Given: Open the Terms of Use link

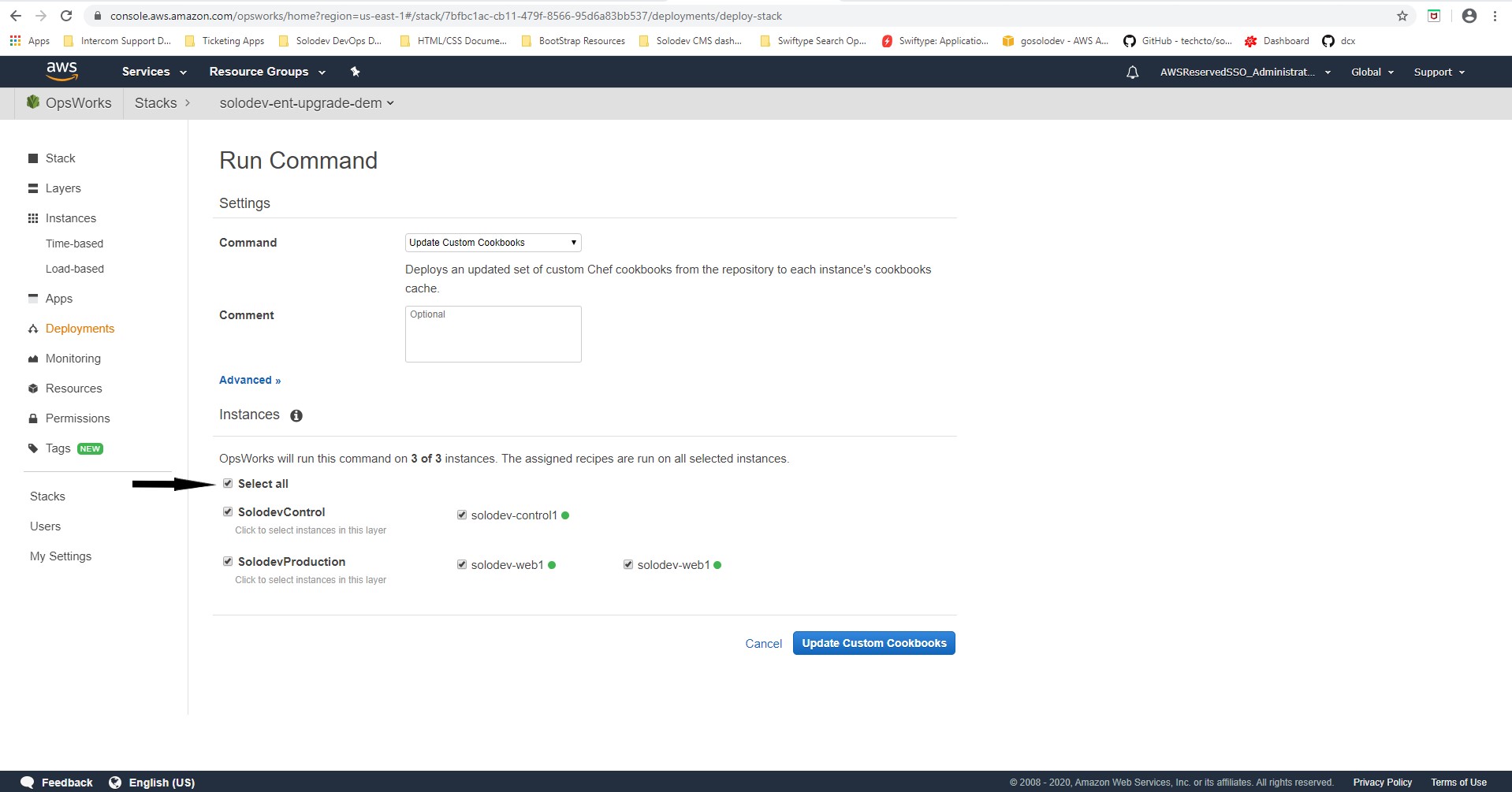Looking at the screenshot, I should coord(1459,783).
